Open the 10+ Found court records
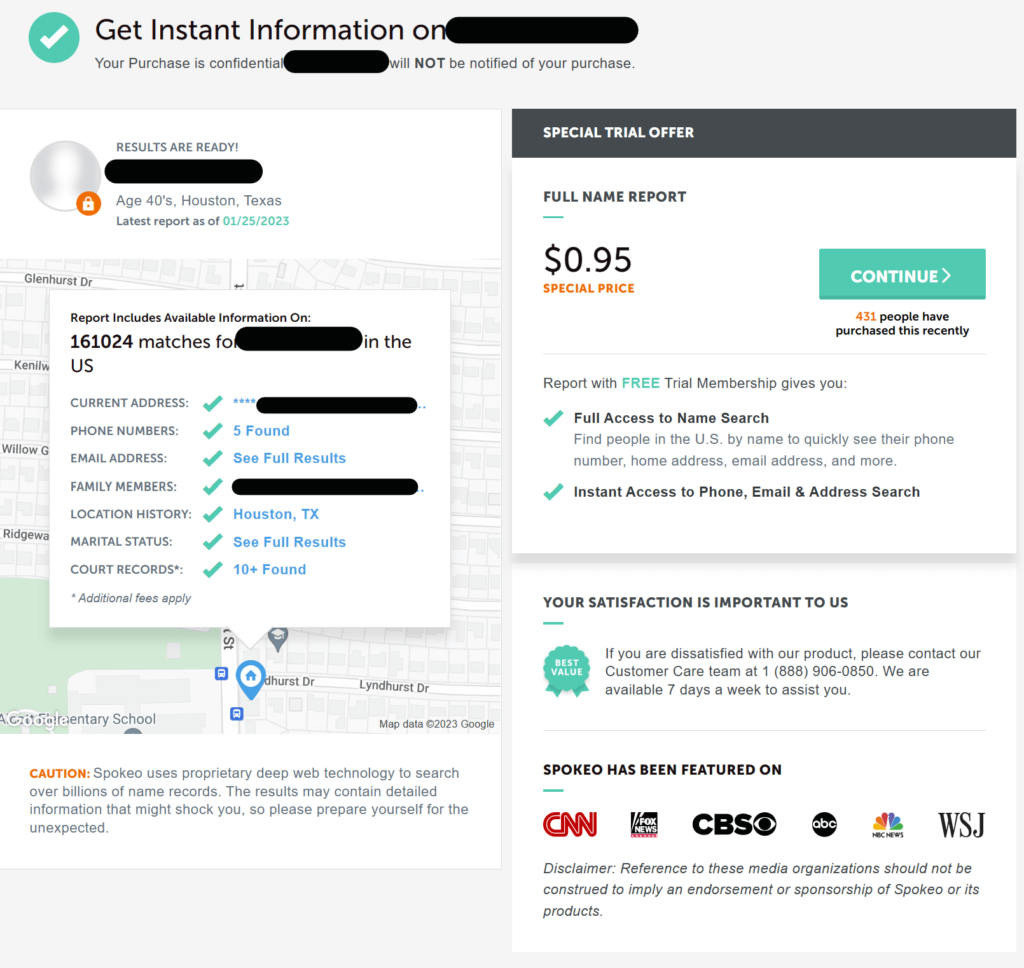Viewport: 1024px width, 968px height. [x=269, y=569]
